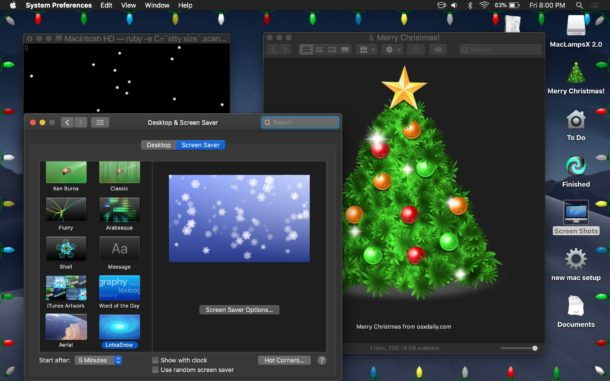Open the Window menu
The height and width of the screenshot is (381, 610).
coord(157,5)
